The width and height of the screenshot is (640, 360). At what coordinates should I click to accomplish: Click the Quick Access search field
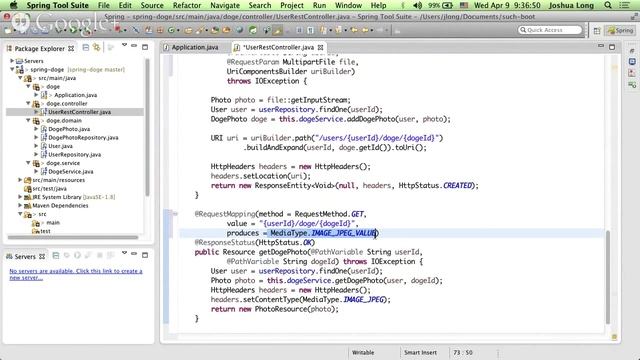point(549,30)
